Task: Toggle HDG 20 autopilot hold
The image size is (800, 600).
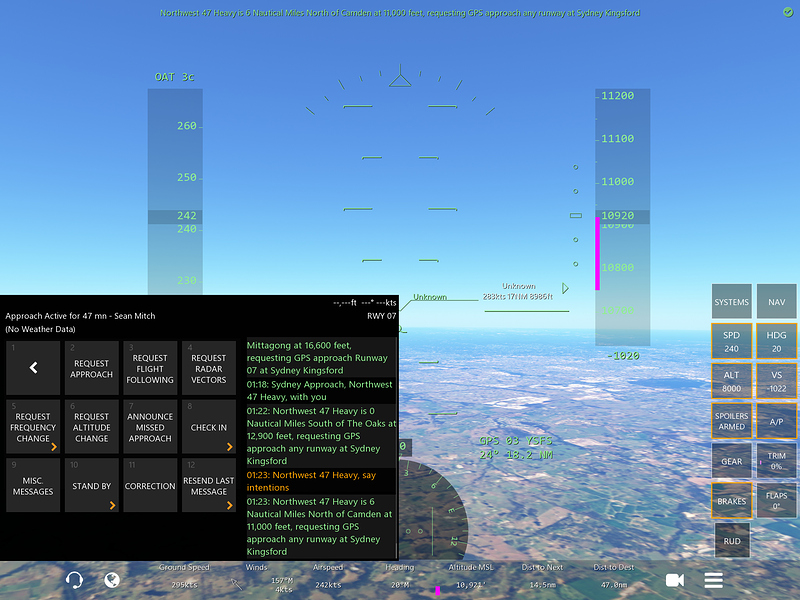Action: pyautogui.click(x=777, y=341)
